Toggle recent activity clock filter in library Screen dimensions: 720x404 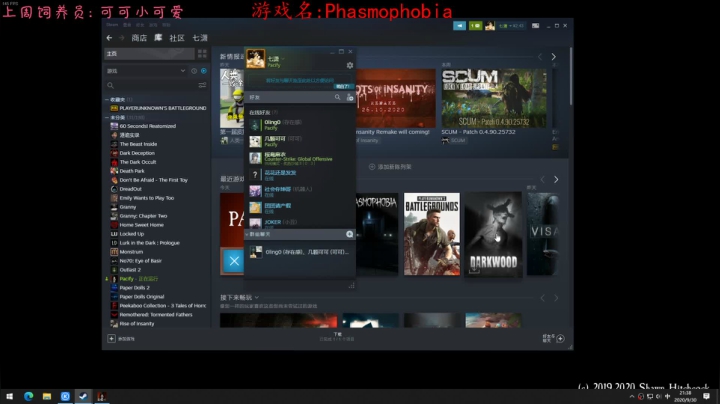click(194, 71)
